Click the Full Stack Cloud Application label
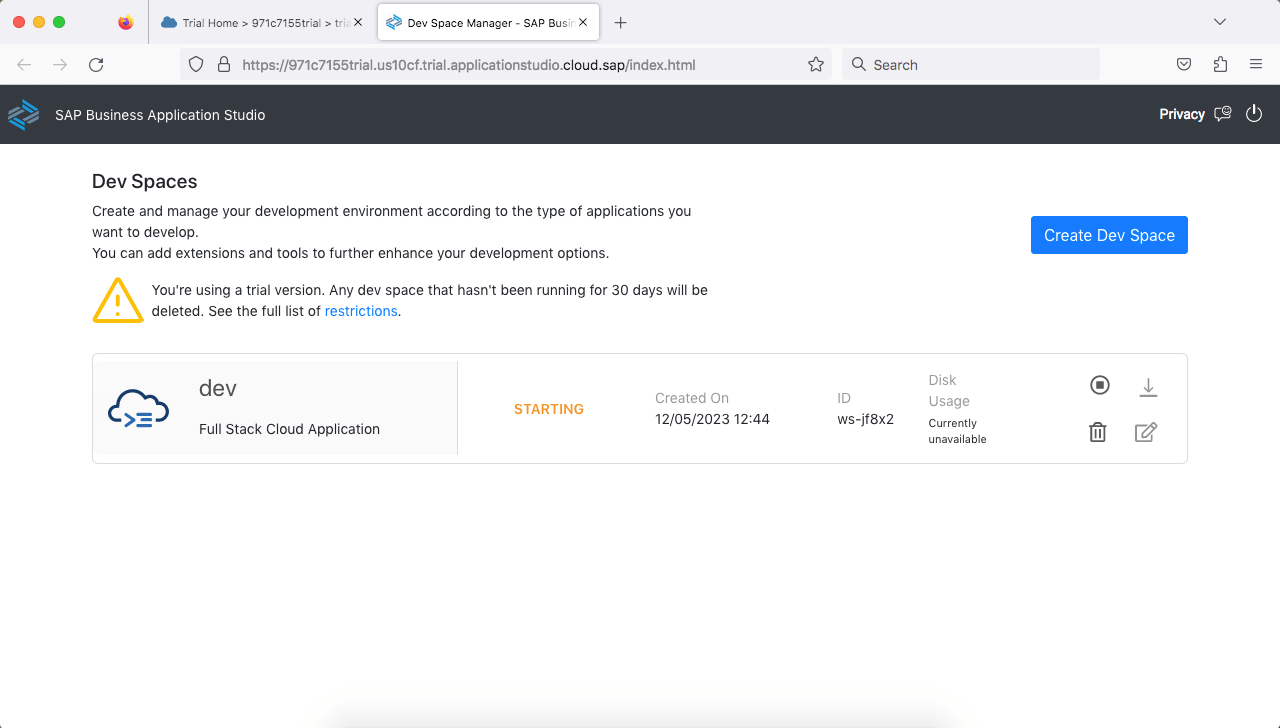The height and width of the screenshot is (728, 1280). tap(289, 429)
